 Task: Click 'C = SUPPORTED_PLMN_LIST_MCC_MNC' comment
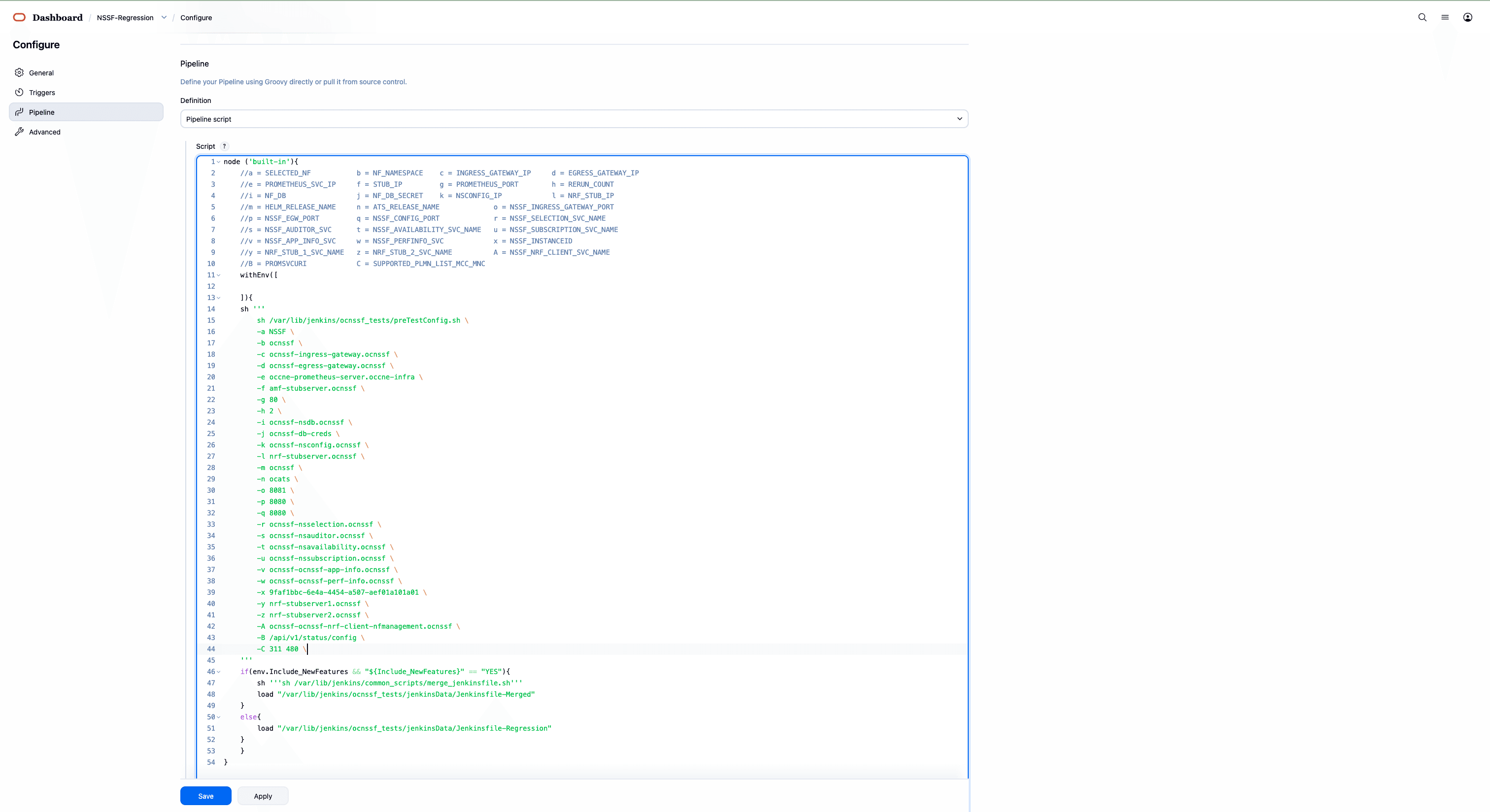(420, 264)
